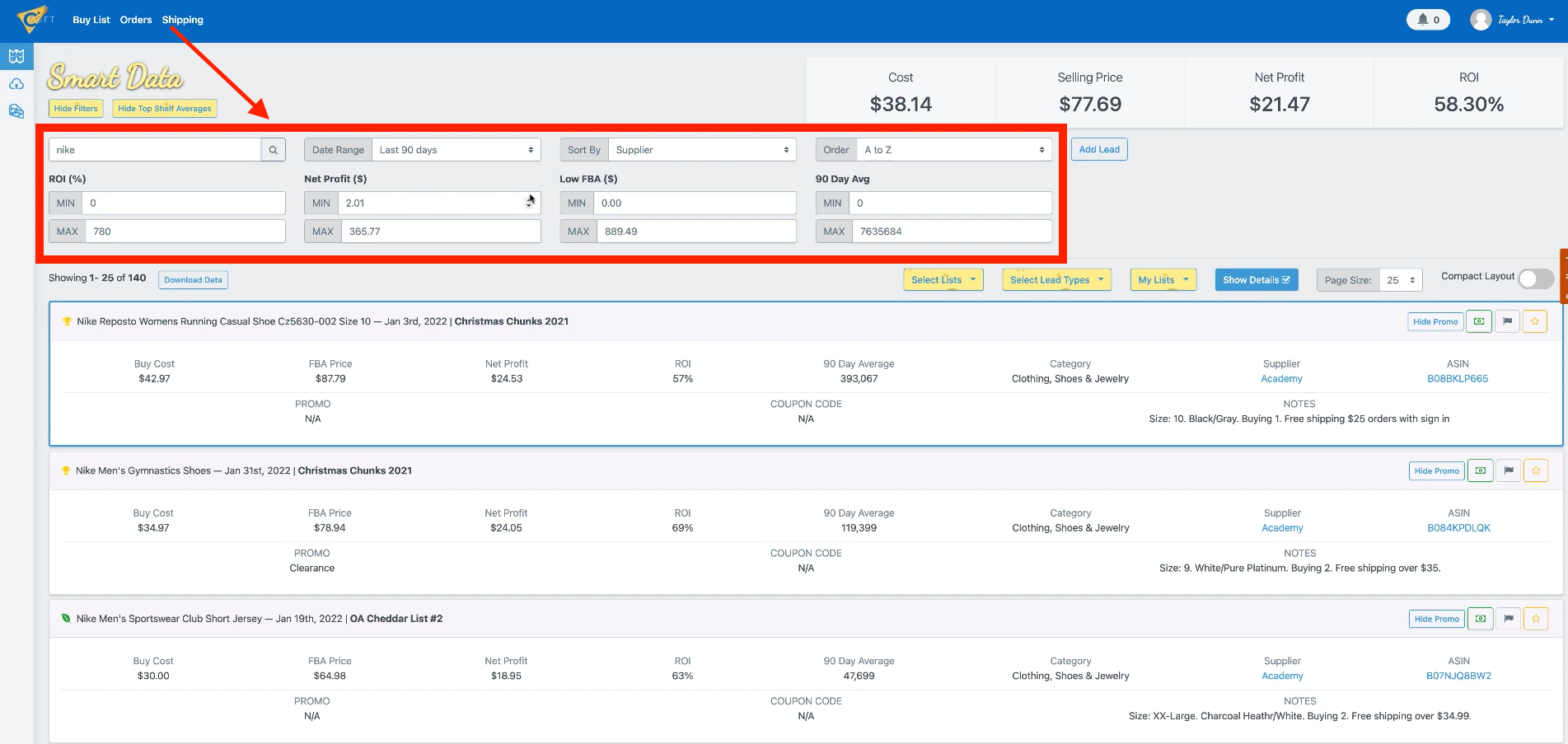Click the app logo in top bar
1568x744 pixels.
tap(34, 18)
